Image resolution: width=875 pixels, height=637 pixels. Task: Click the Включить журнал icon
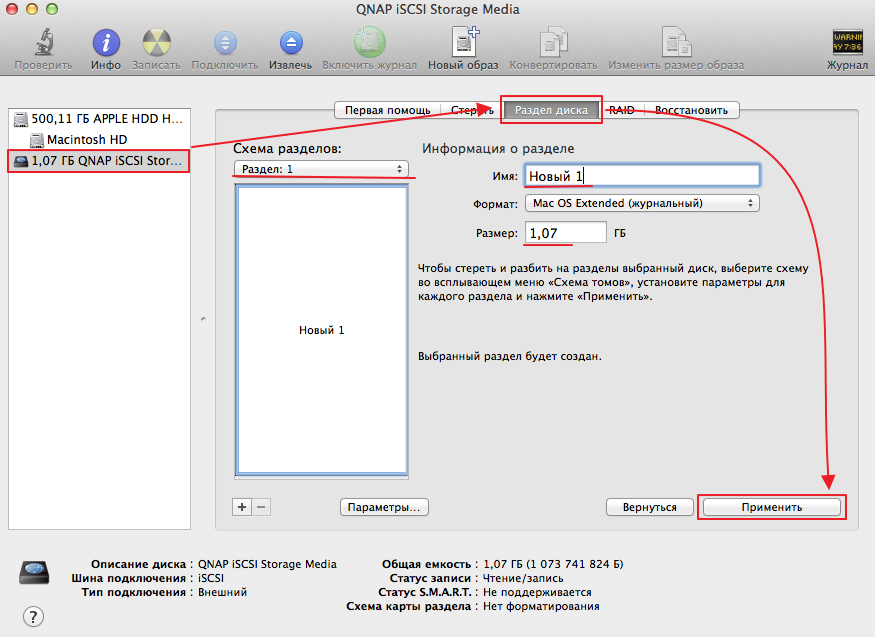[x=369, y=42]
